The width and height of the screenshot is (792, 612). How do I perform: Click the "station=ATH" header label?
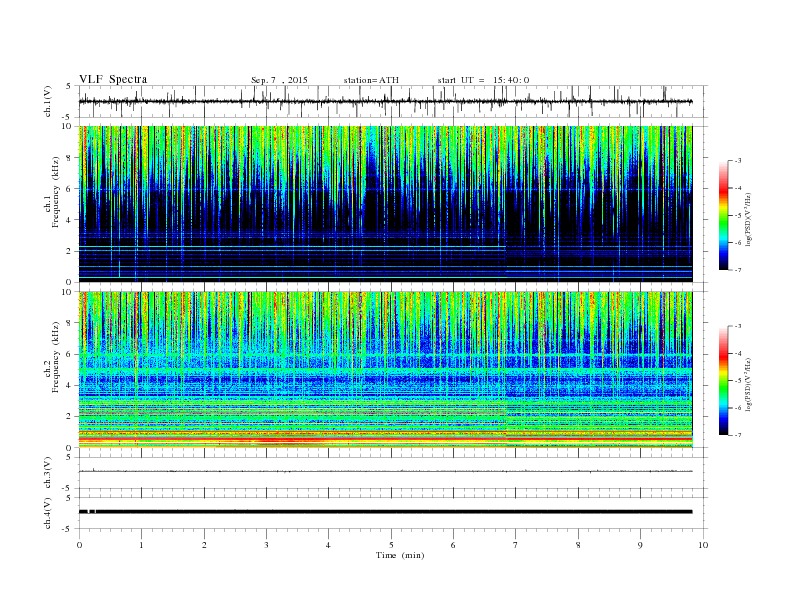[x=371, y=80]
